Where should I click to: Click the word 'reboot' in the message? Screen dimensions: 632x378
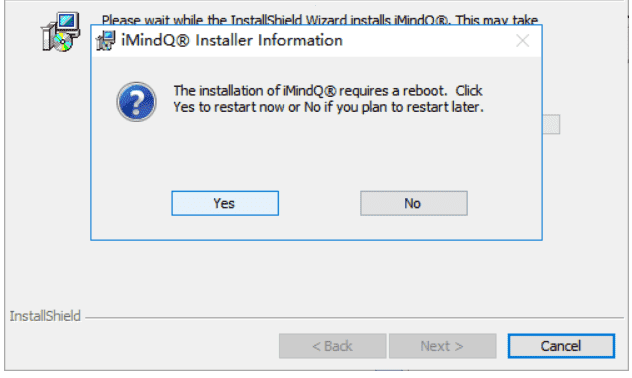pos(424,91)
